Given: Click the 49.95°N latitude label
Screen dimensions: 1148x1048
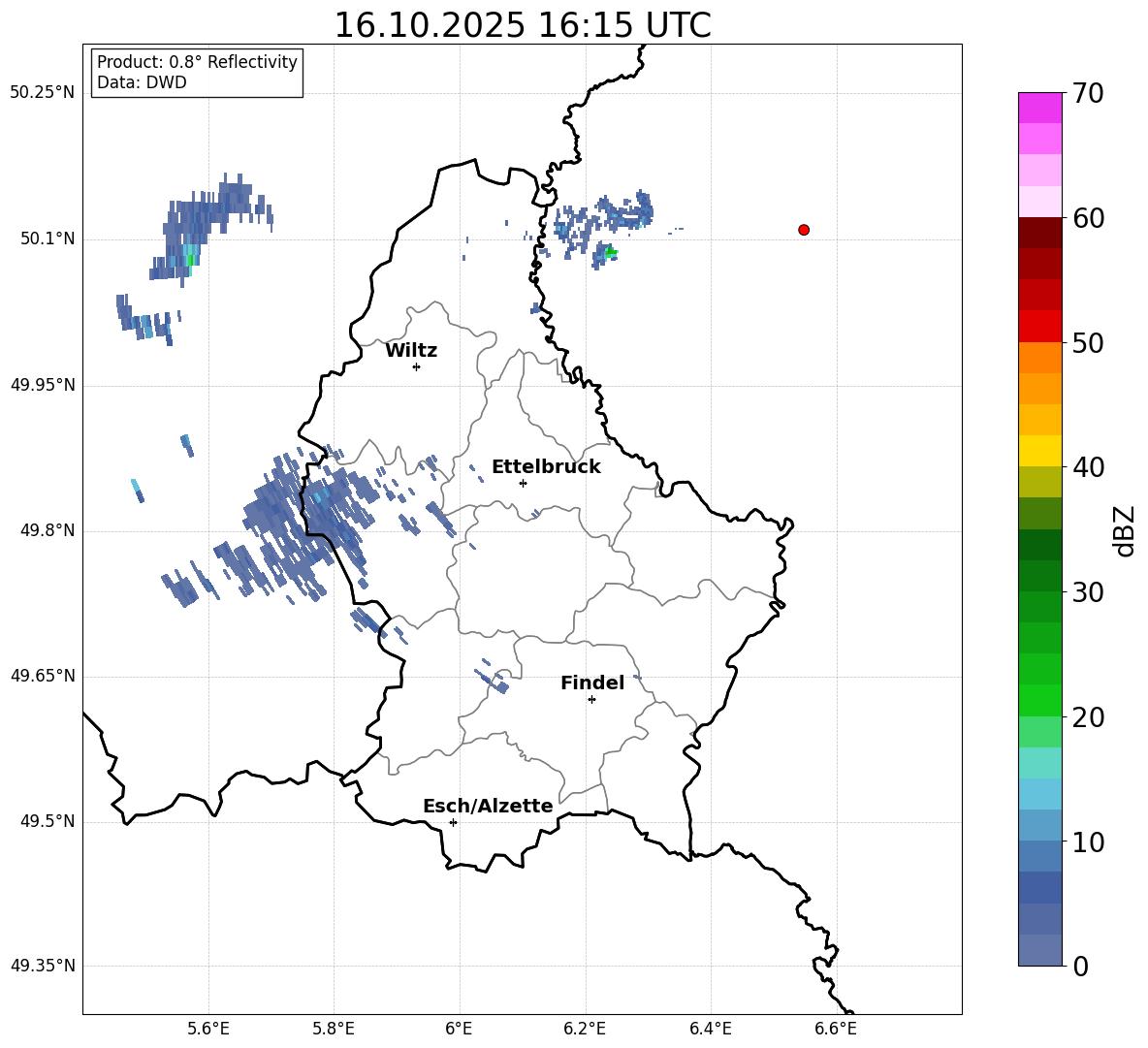Looking at the screenshot, I should (43, 385).
